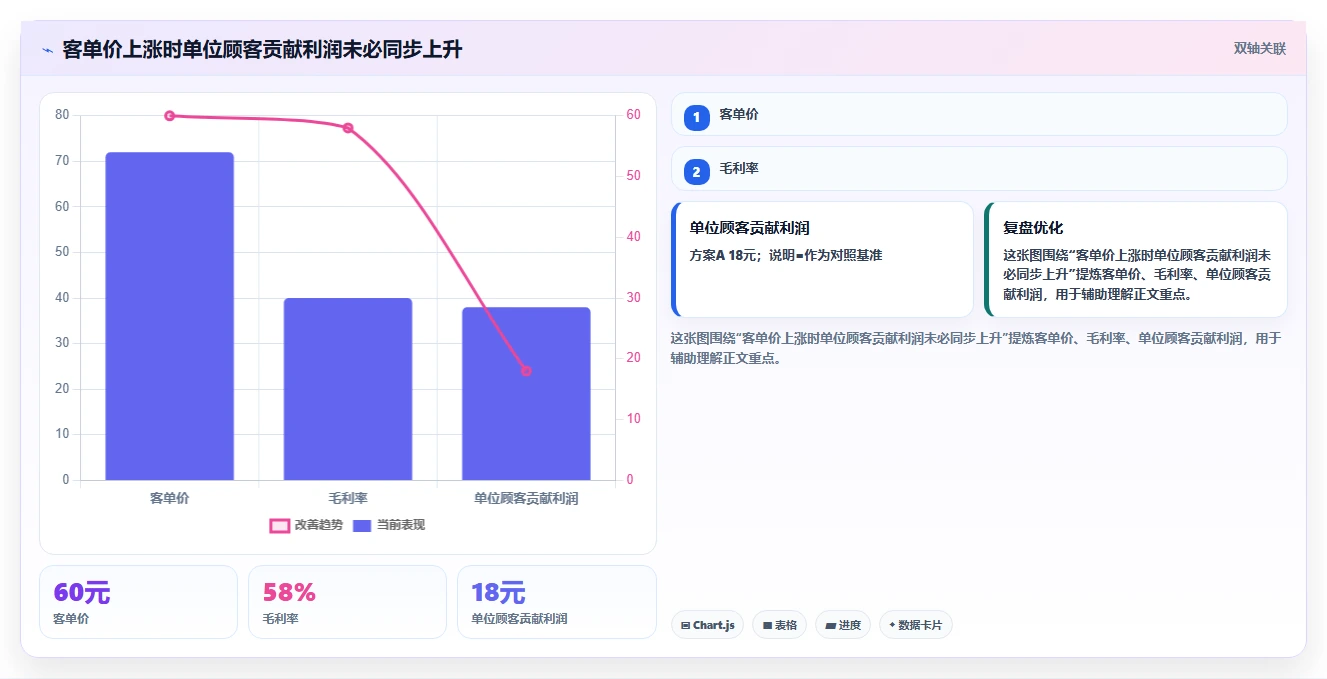Click the icon inside the 表格 tag
This screenshot has width=1327, height=679.
pos(767,626)
